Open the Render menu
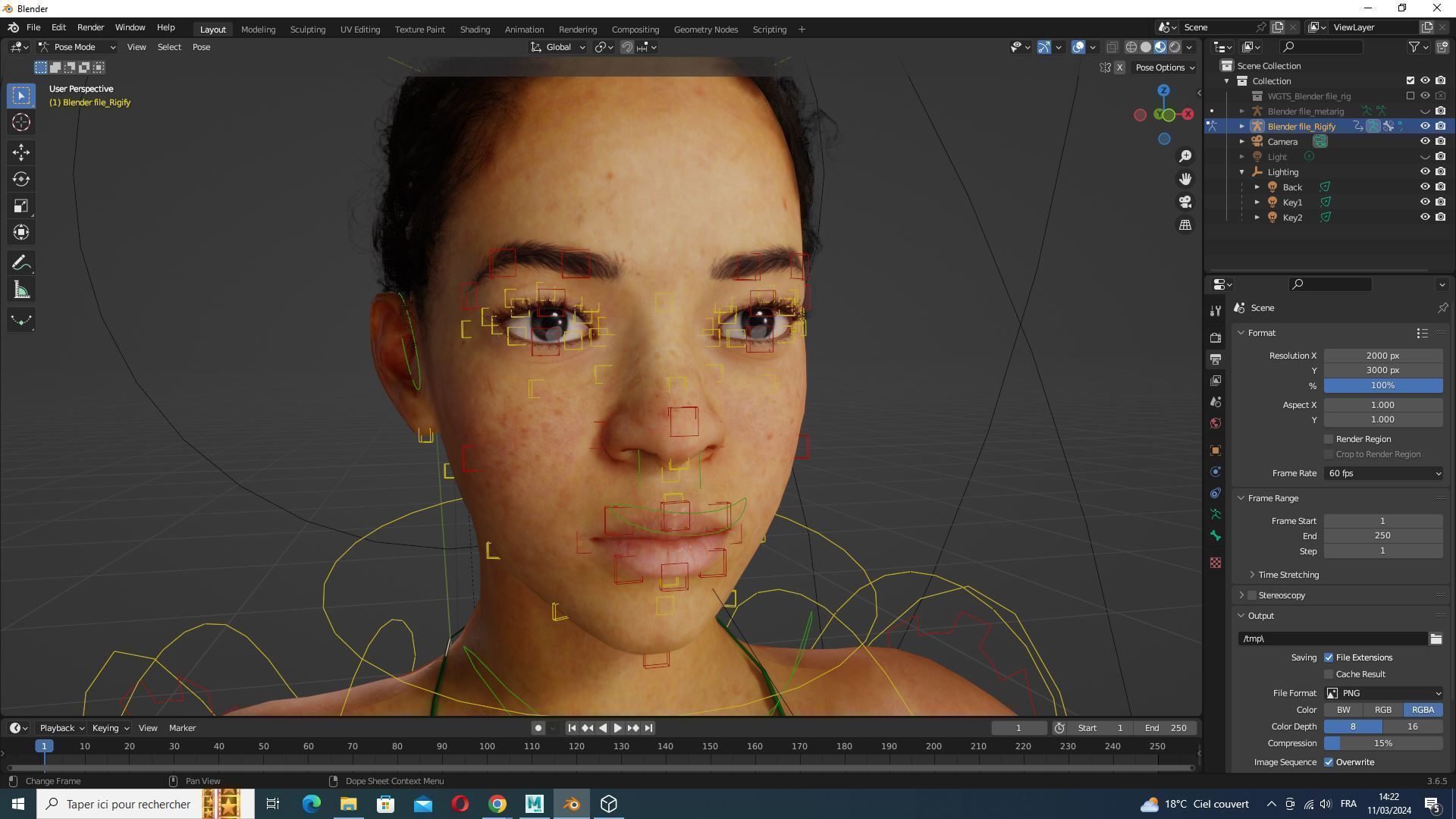The height and width of the screenshot is (819, 1456). (x=90, y=27)
